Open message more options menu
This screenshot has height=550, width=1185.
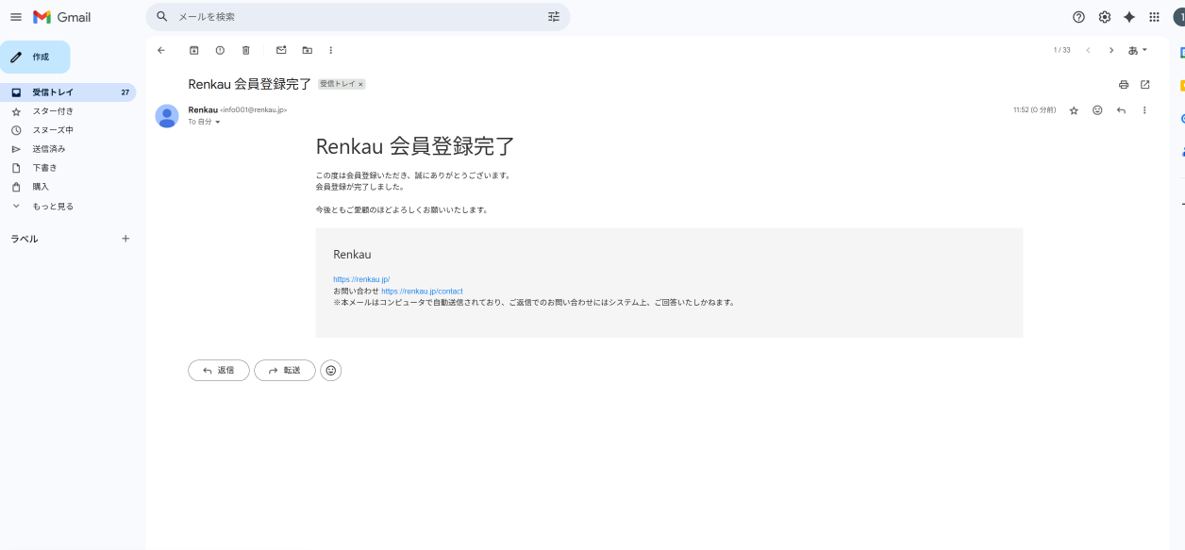coord(1144,110)
